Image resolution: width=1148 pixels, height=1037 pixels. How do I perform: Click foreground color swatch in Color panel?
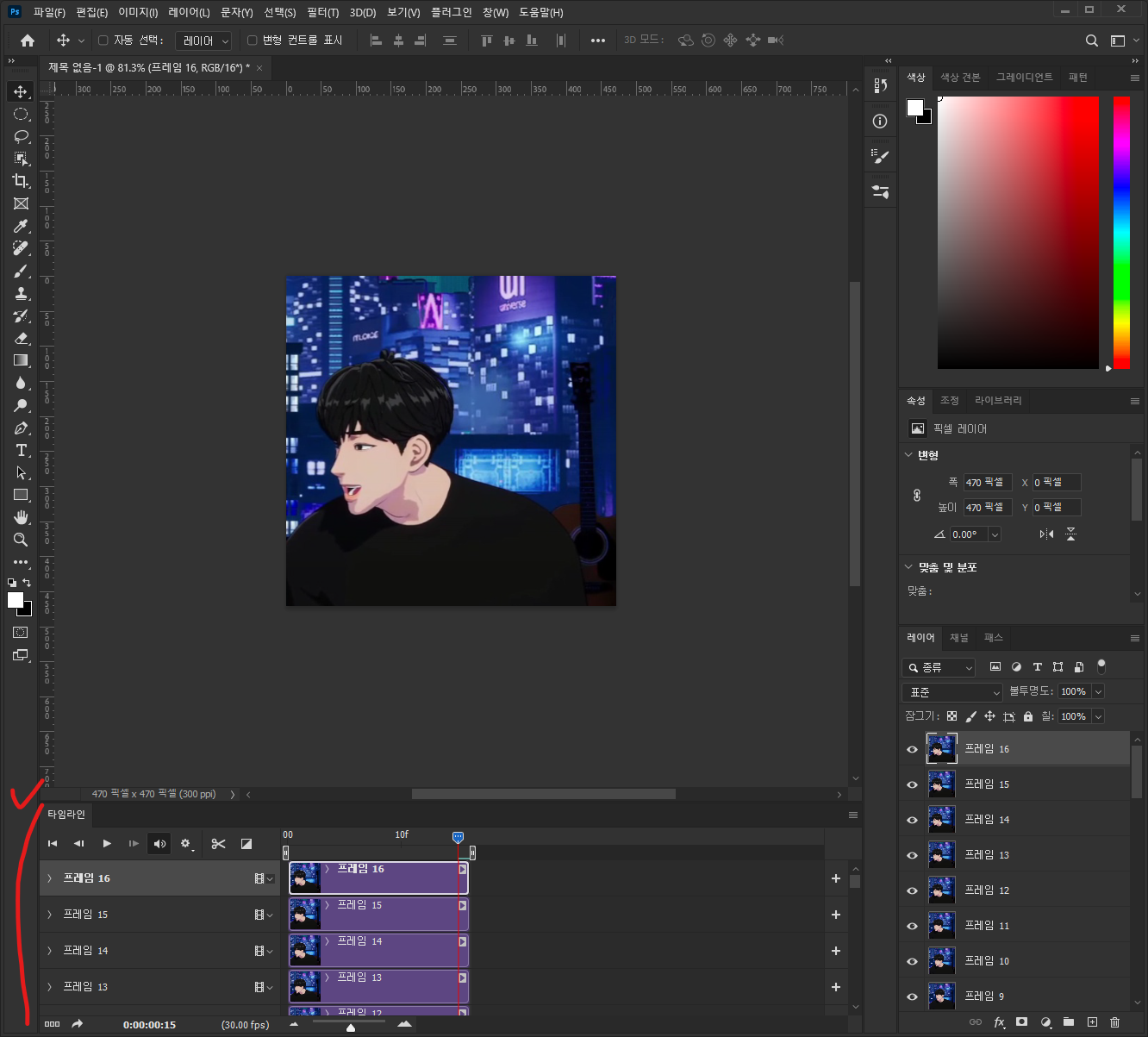tap(915, 107)
